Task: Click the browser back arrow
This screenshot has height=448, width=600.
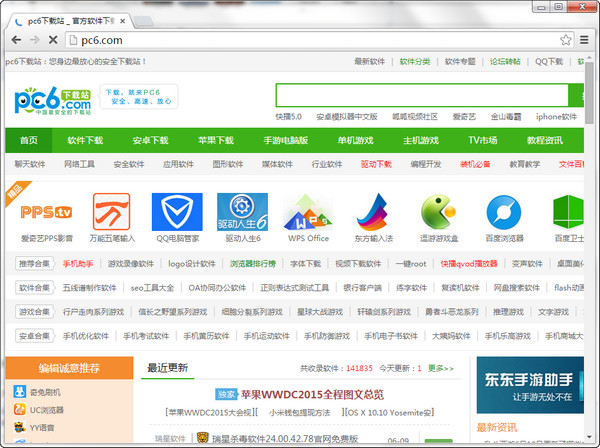Action: coord(16,40)
